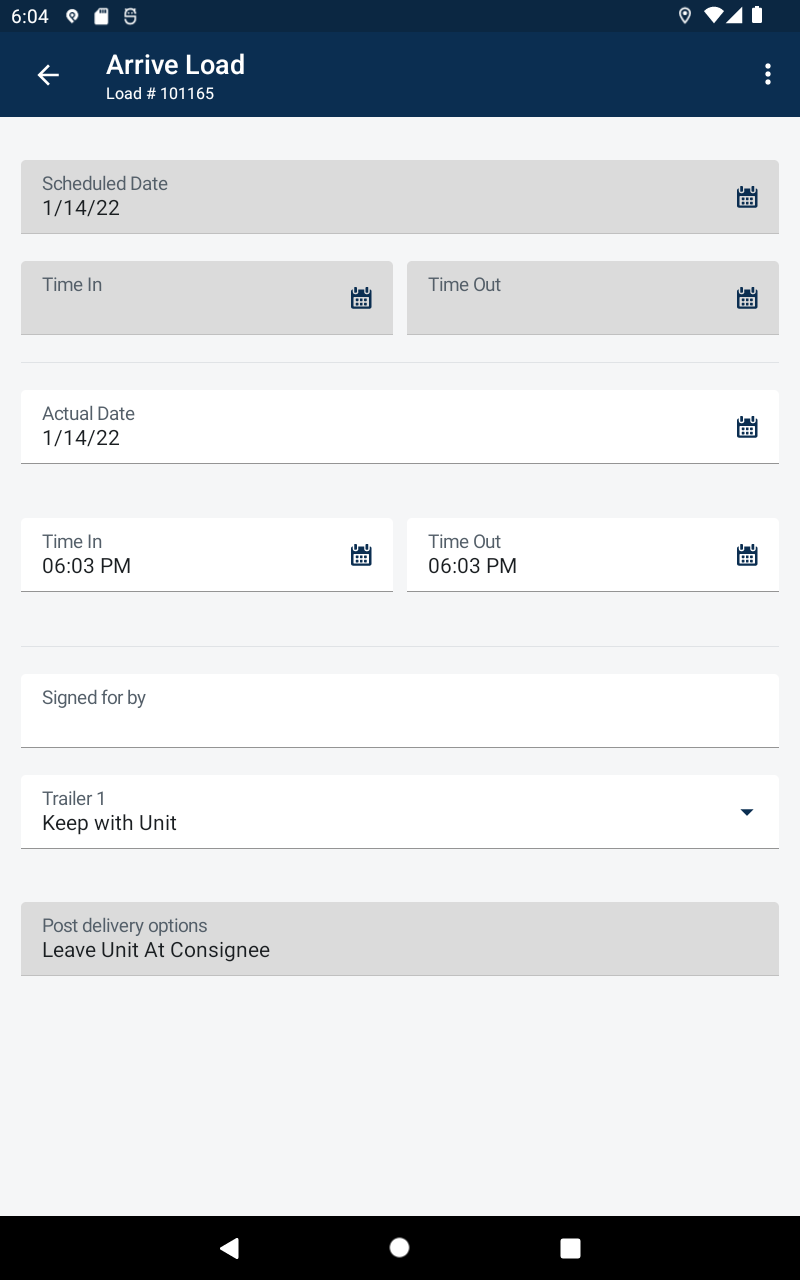This screenshot has width=800, height=1280.
Task: Tap Android Home navigation button
Action: (399, 1247)
